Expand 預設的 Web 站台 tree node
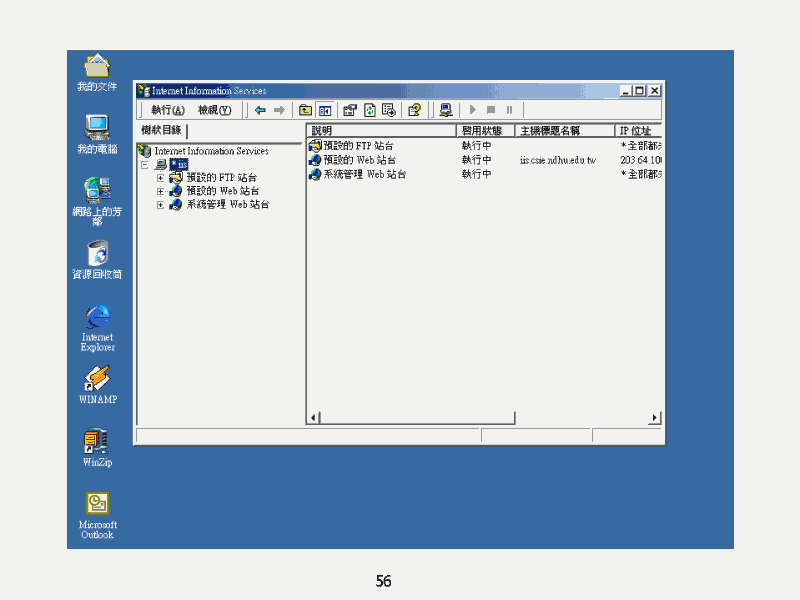This screenshot has width=800, height=600. point(160,191)
